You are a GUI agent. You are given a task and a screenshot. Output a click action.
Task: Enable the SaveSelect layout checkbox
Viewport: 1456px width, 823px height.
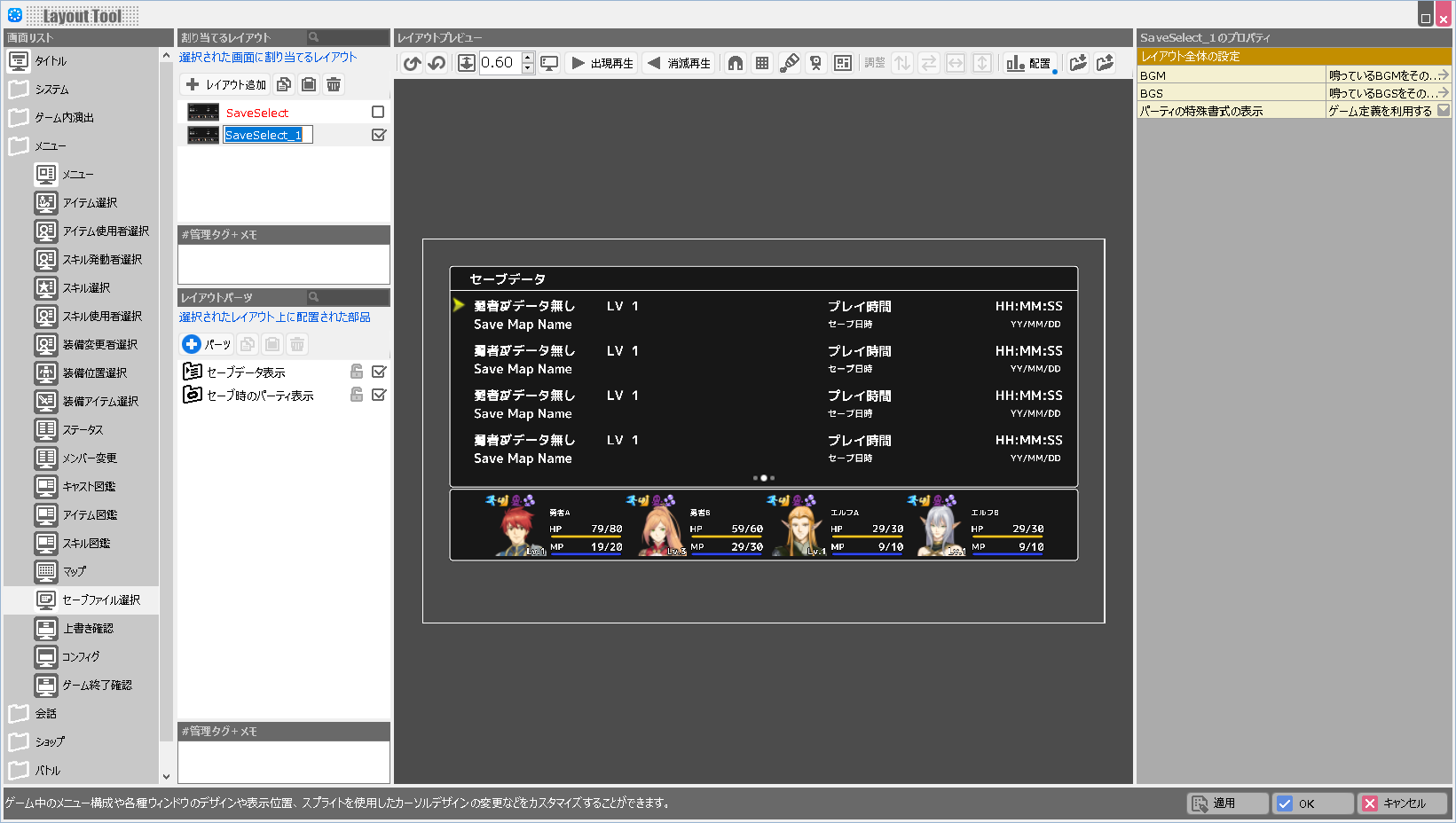pos(378,112)
